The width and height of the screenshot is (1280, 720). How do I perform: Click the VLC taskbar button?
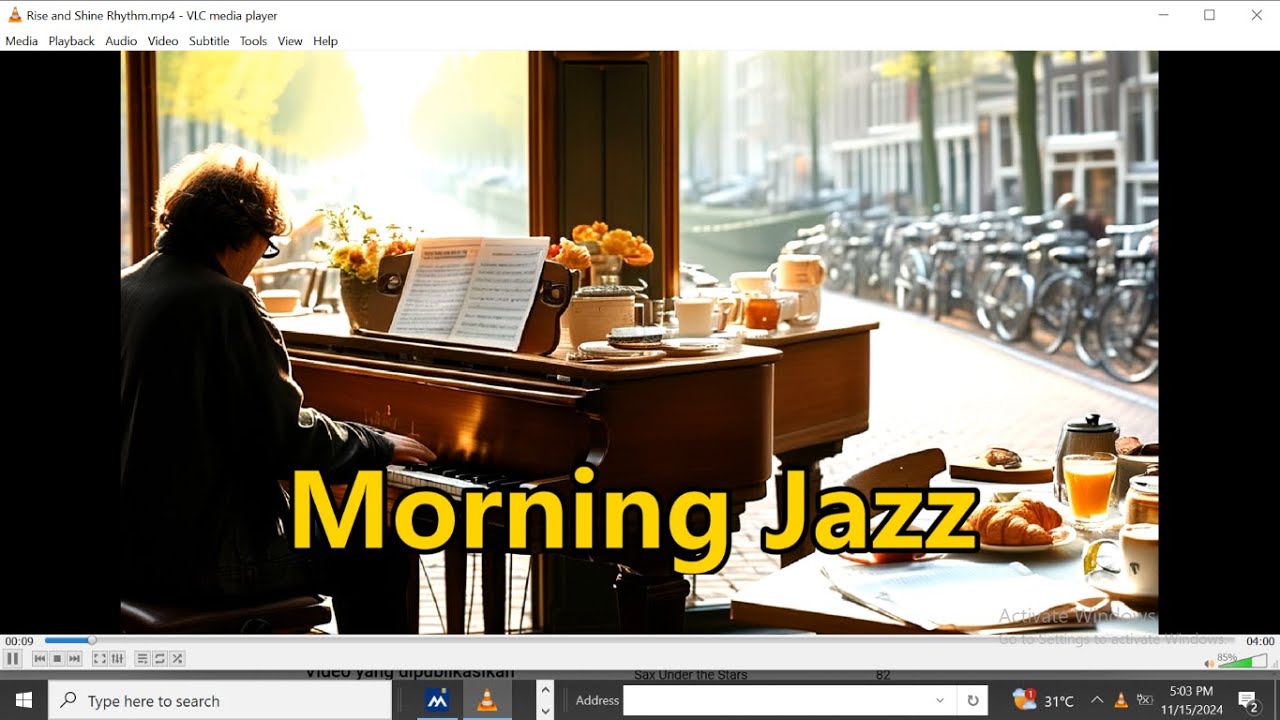(486, 700)
